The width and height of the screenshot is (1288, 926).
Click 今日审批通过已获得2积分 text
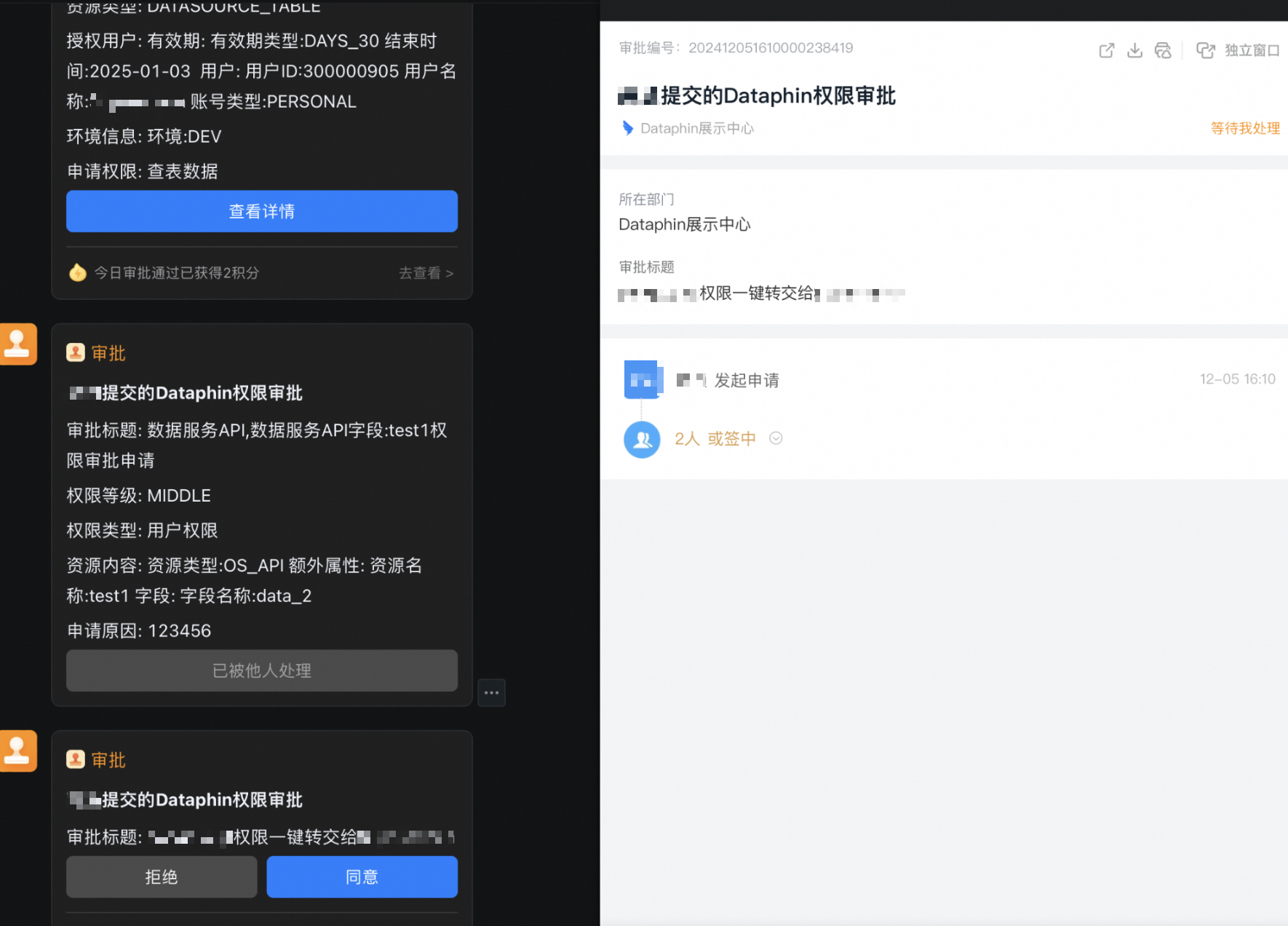[177, 273]
